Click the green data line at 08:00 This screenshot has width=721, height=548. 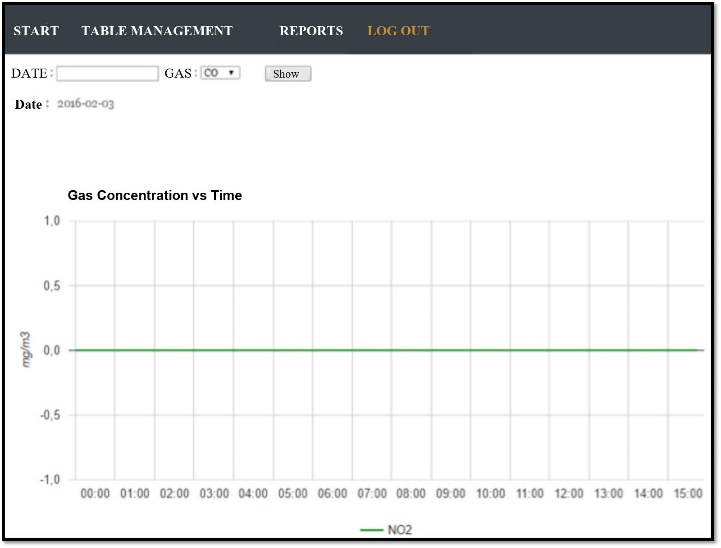(x=411, y=350)
